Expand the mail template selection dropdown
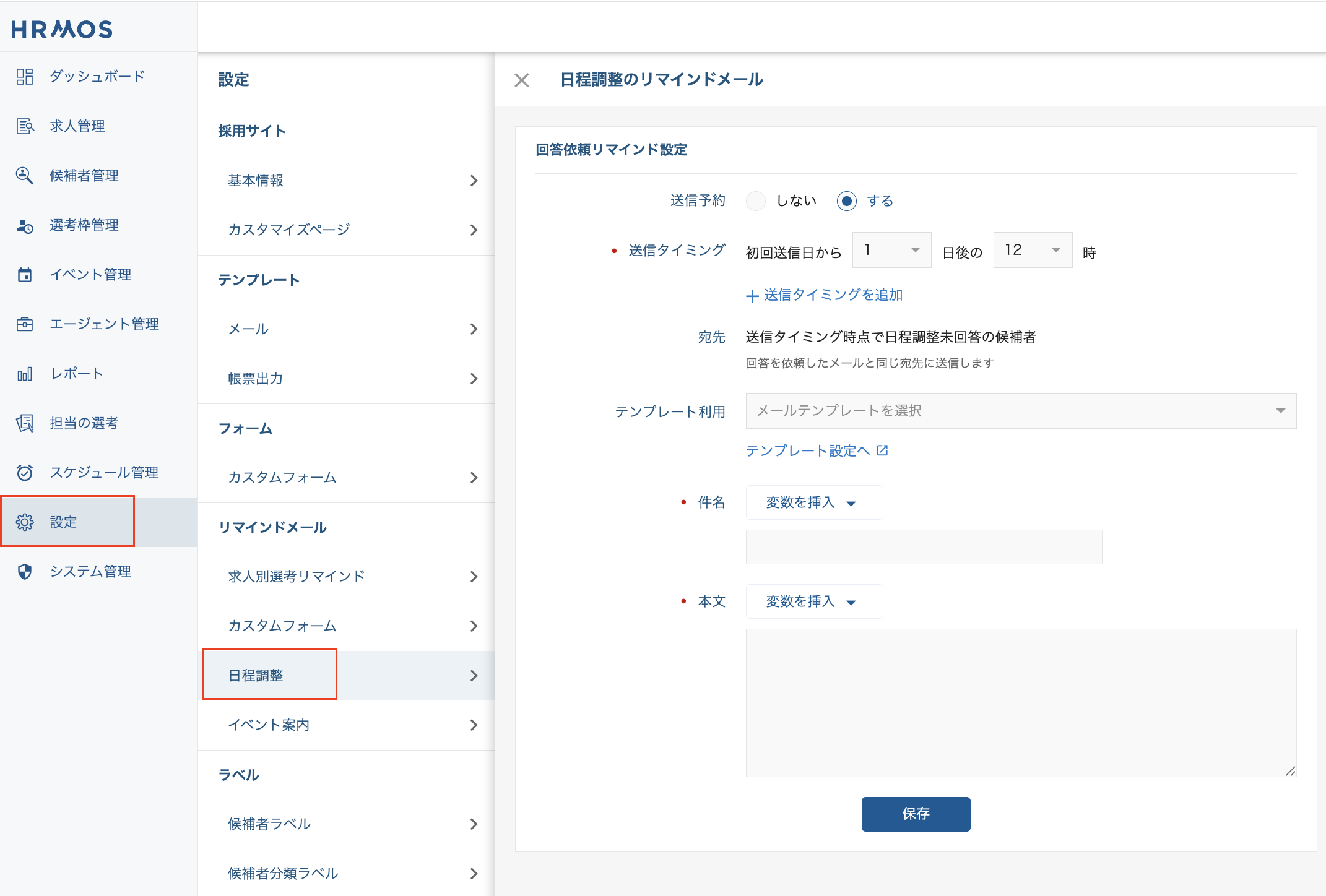 click(1020, 411)
